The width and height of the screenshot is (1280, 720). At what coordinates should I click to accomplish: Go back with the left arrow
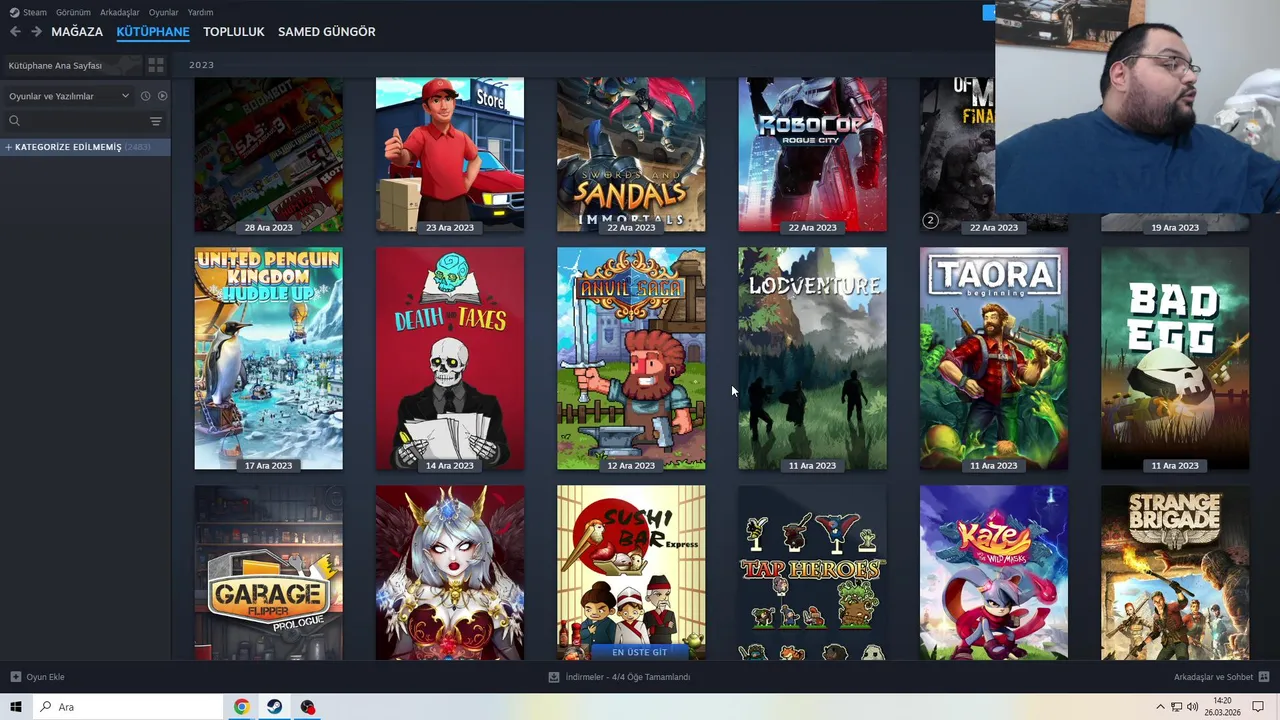tap(15, 32)
